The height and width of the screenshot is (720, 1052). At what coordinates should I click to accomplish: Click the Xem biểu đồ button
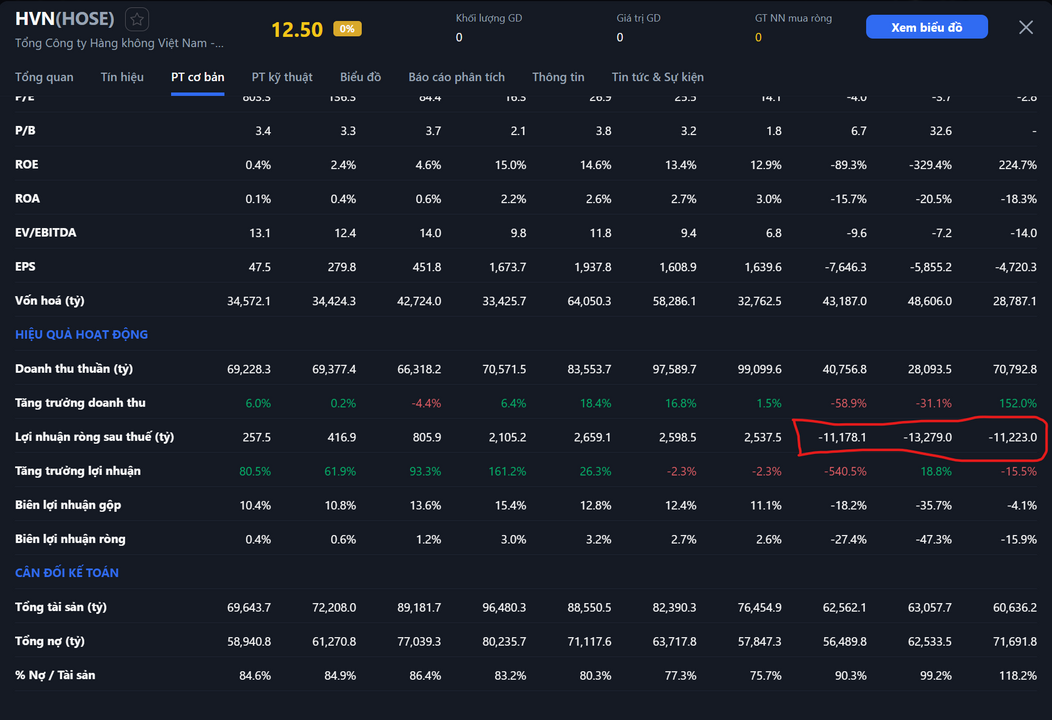point(926,27)
